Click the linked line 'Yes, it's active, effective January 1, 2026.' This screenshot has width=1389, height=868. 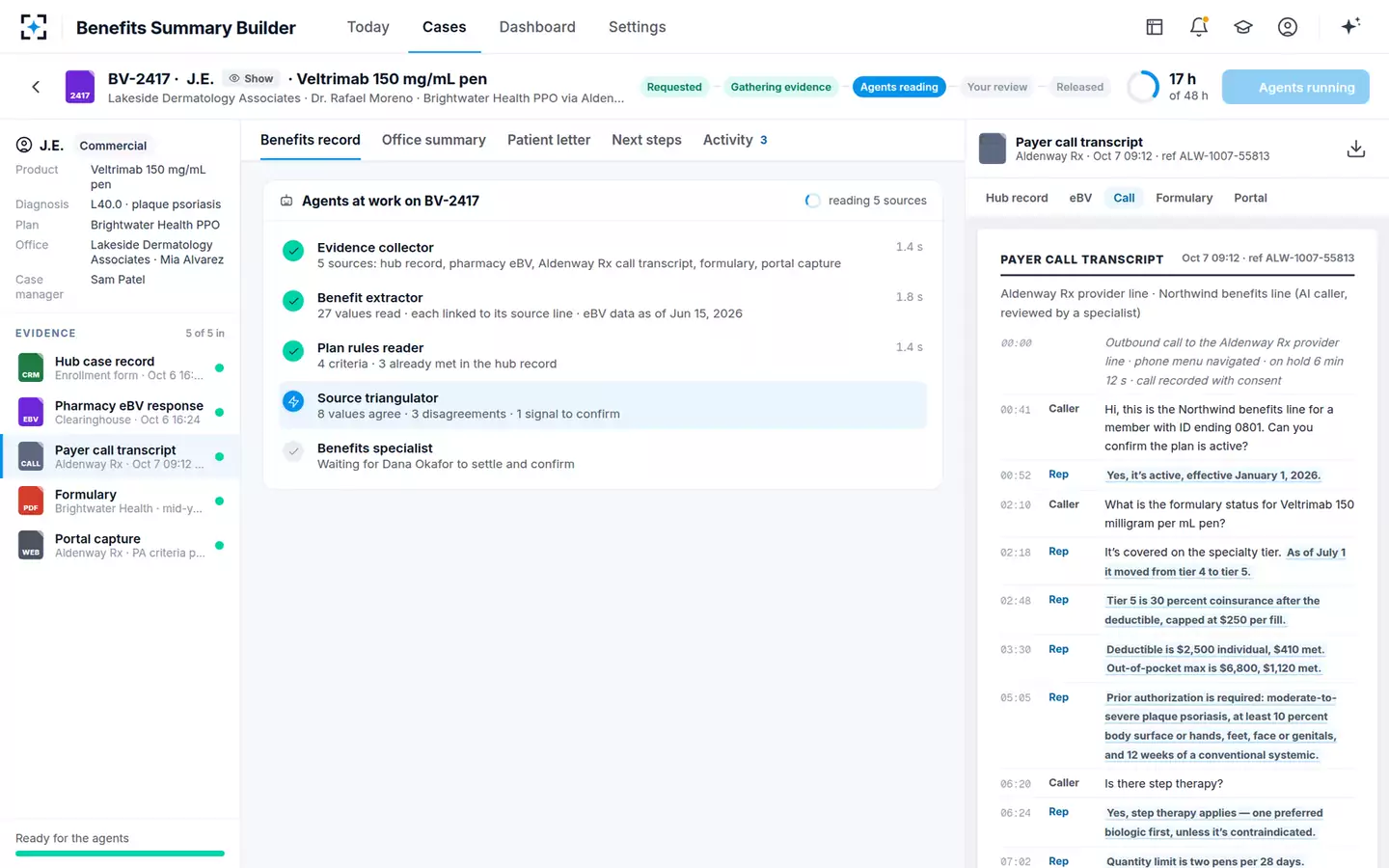1213,475
